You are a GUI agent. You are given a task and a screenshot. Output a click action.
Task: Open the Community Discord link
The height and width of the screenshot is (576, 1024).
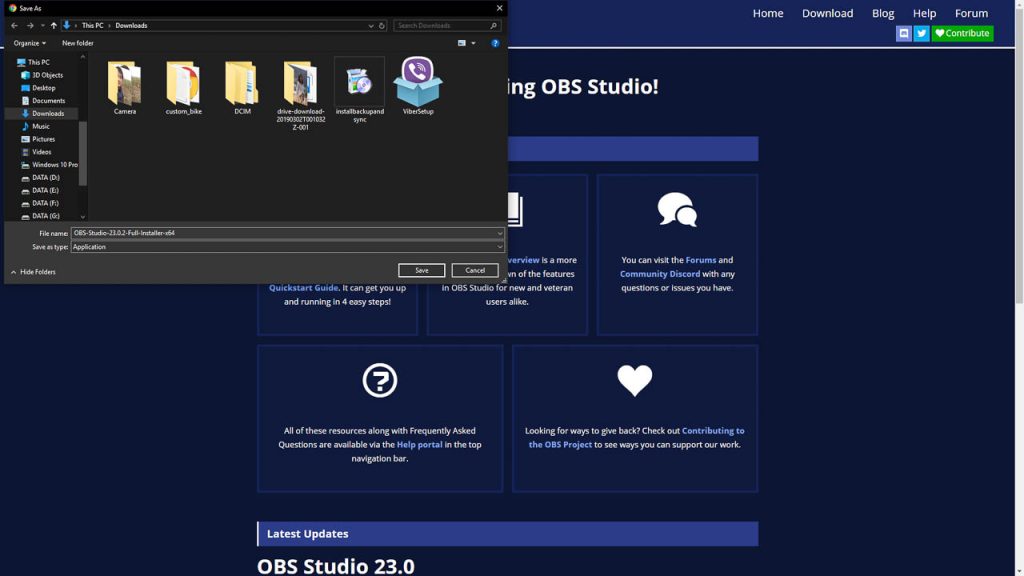pos(660,274)
